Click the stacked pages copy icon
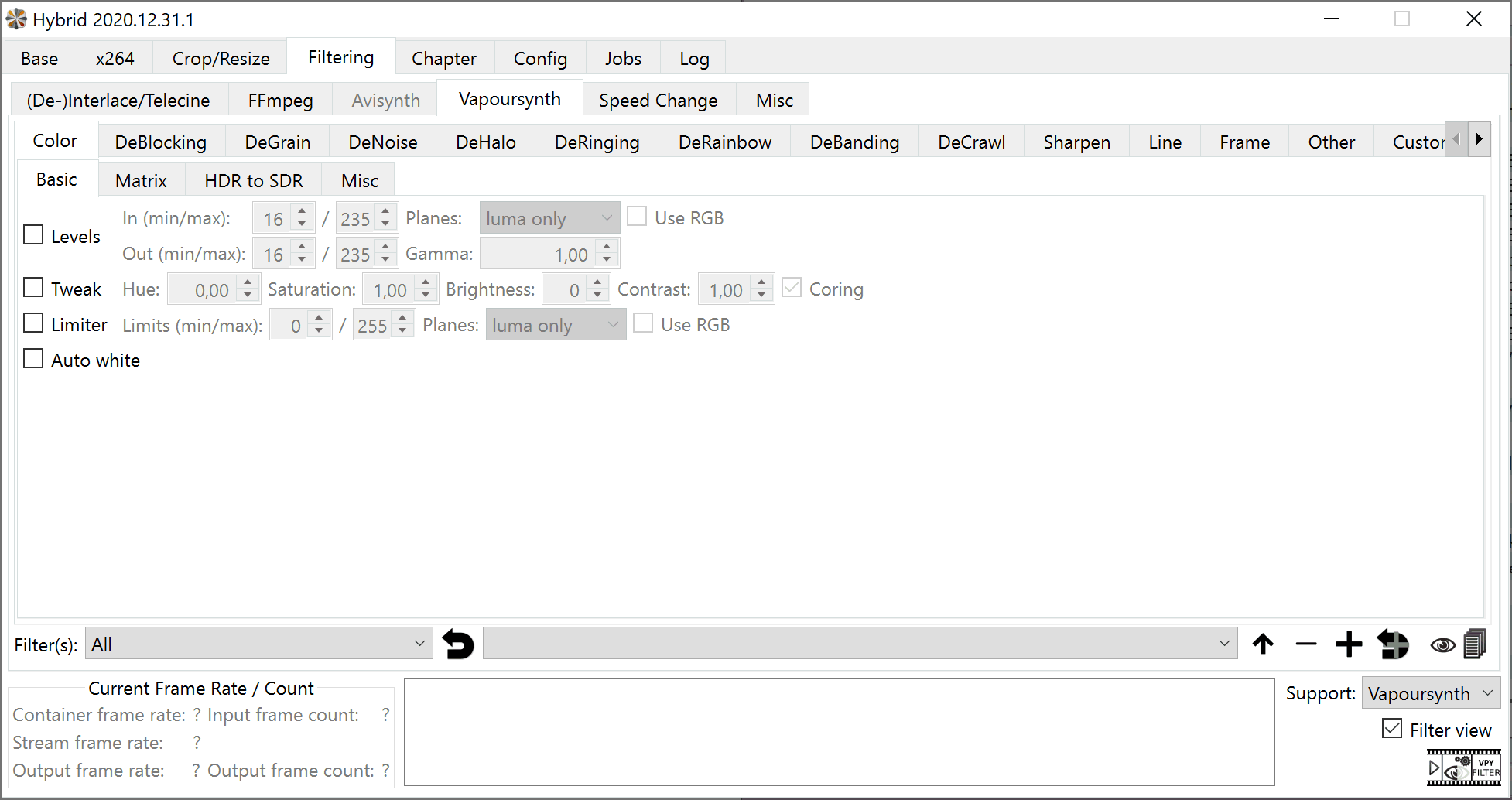Screen dimensions: 1512x800 point(1475,644)
